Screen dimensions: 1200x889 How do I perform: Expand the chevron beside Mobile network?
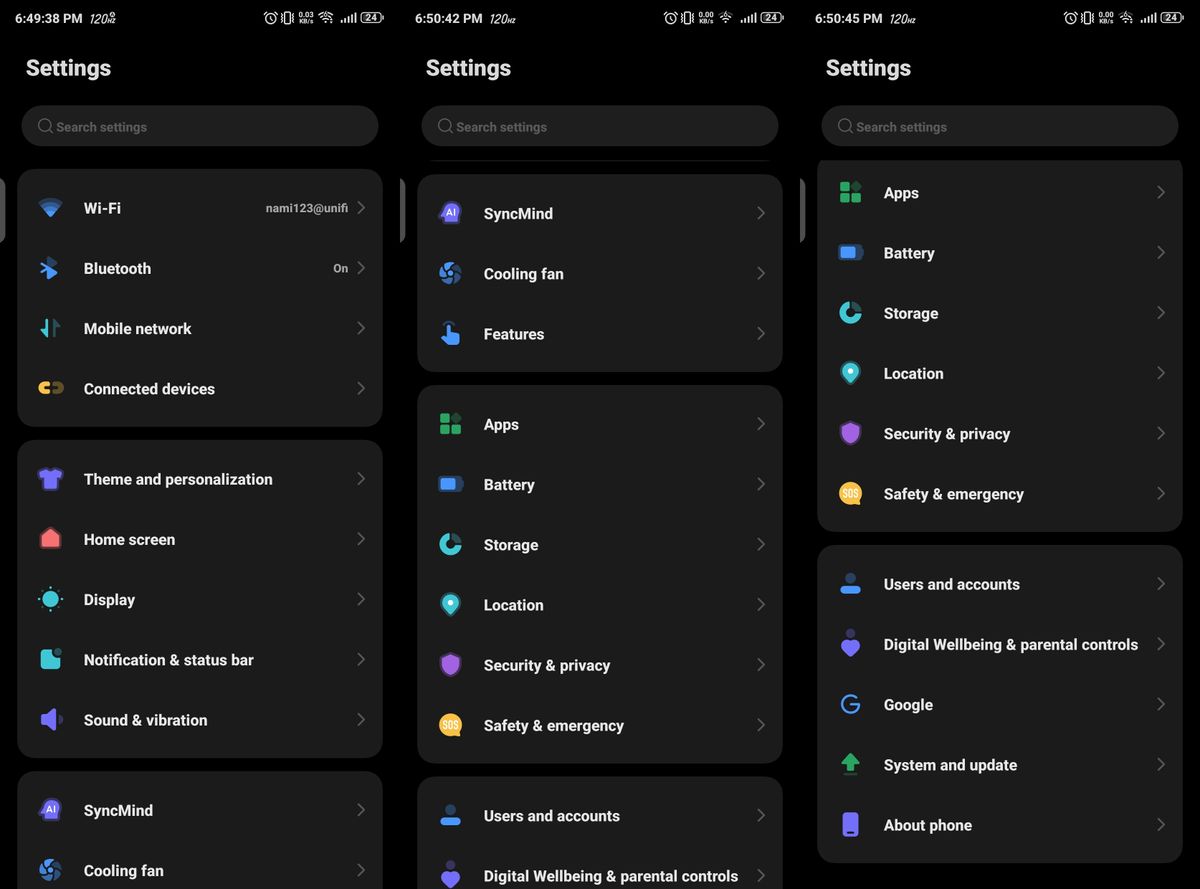click(361, 328)
